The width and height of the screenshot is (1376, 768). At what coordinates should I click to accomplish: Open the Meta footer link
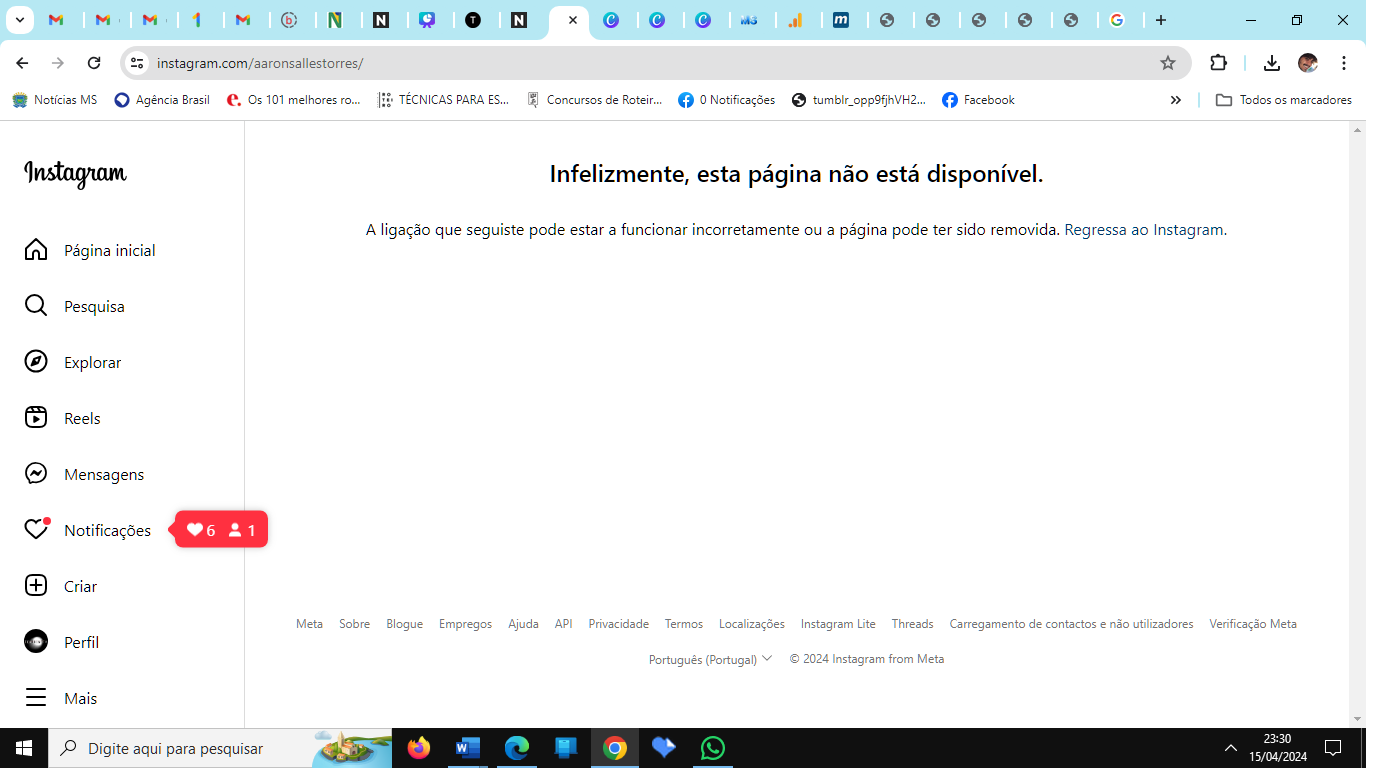pos(309,624)
